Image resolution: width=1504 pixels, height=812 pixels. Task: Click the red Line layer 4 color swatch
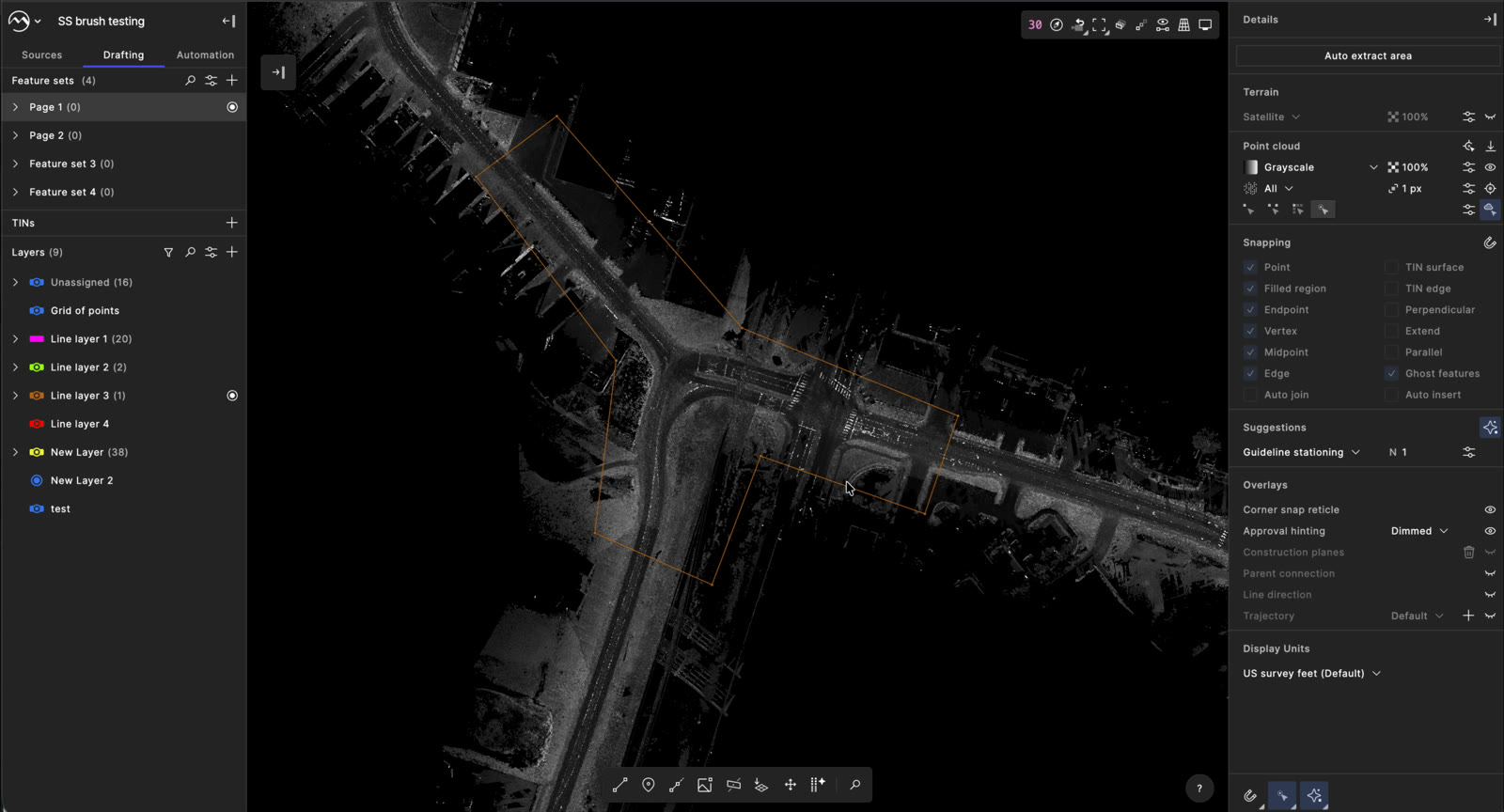37,424
